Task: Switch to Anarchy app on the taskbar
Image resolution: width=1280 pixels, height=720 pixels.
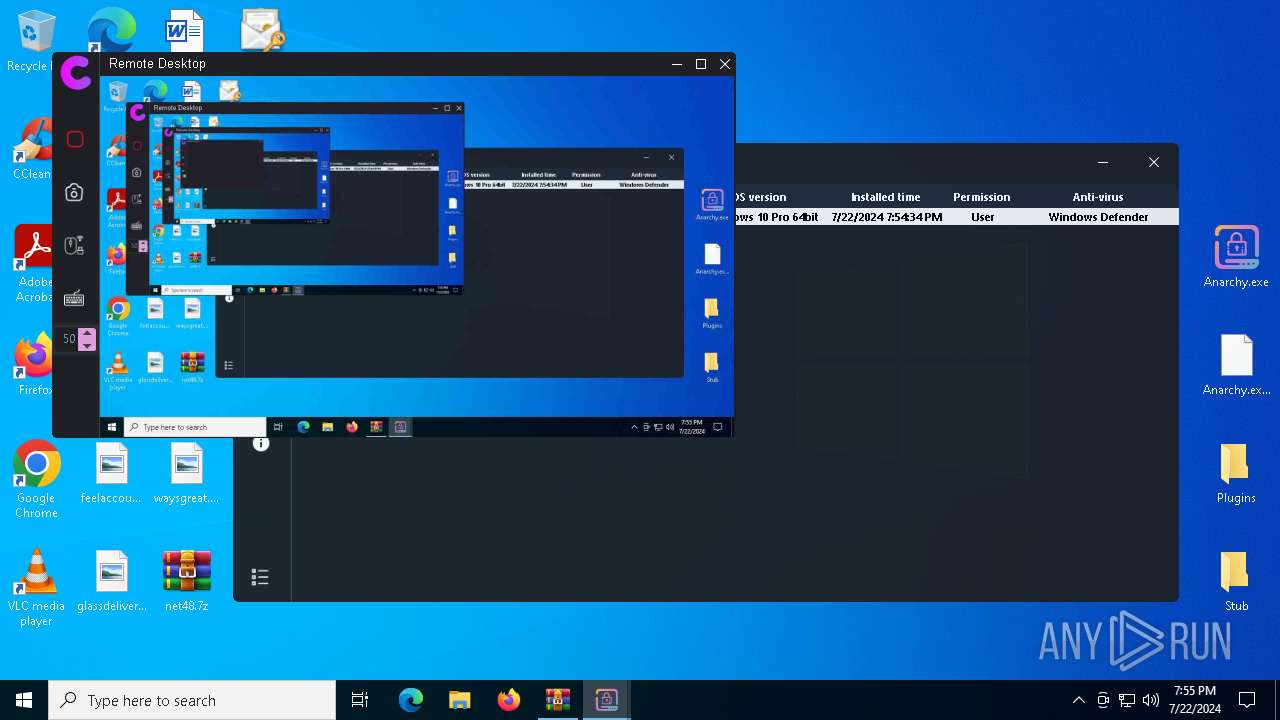Action: pos(606,700)
